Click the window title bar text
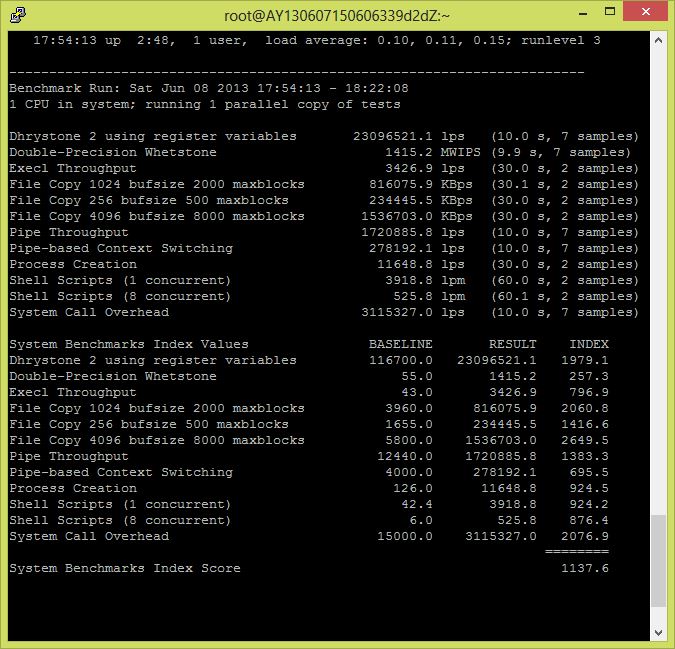675x649 pixels. 336,14
